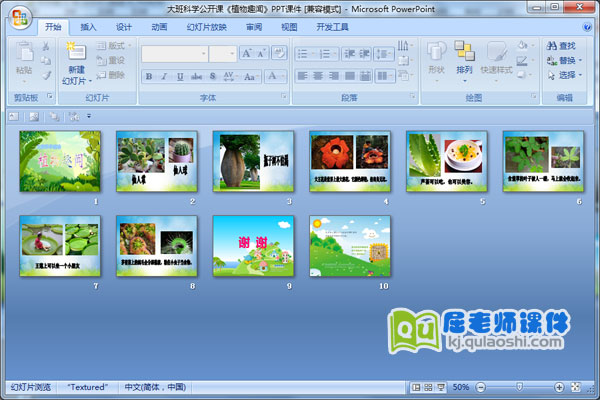
Task: Click Fit slide to window icon
Action: [576, 387]
